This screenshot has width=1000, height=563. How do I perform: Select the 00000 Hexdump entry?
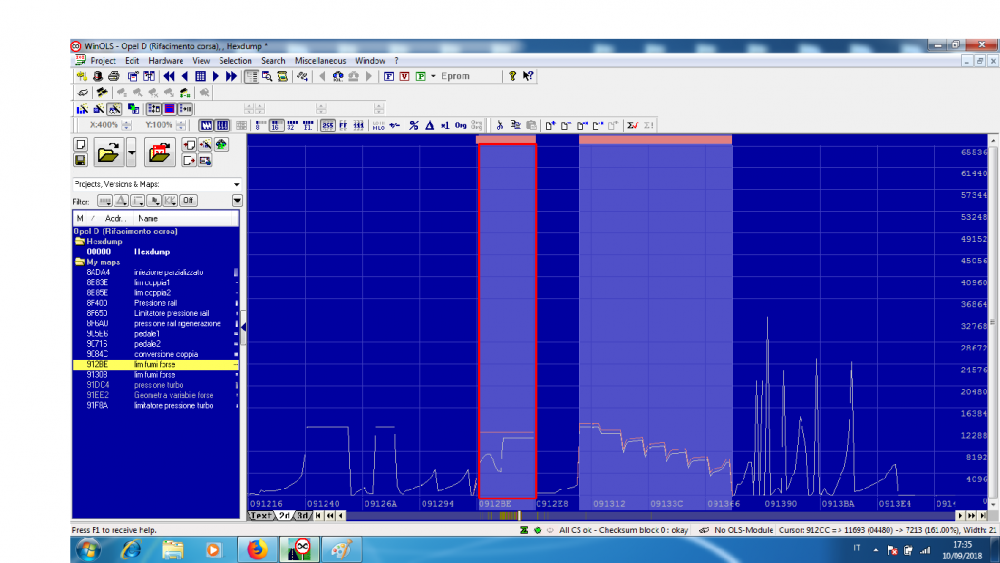[156, 252]
